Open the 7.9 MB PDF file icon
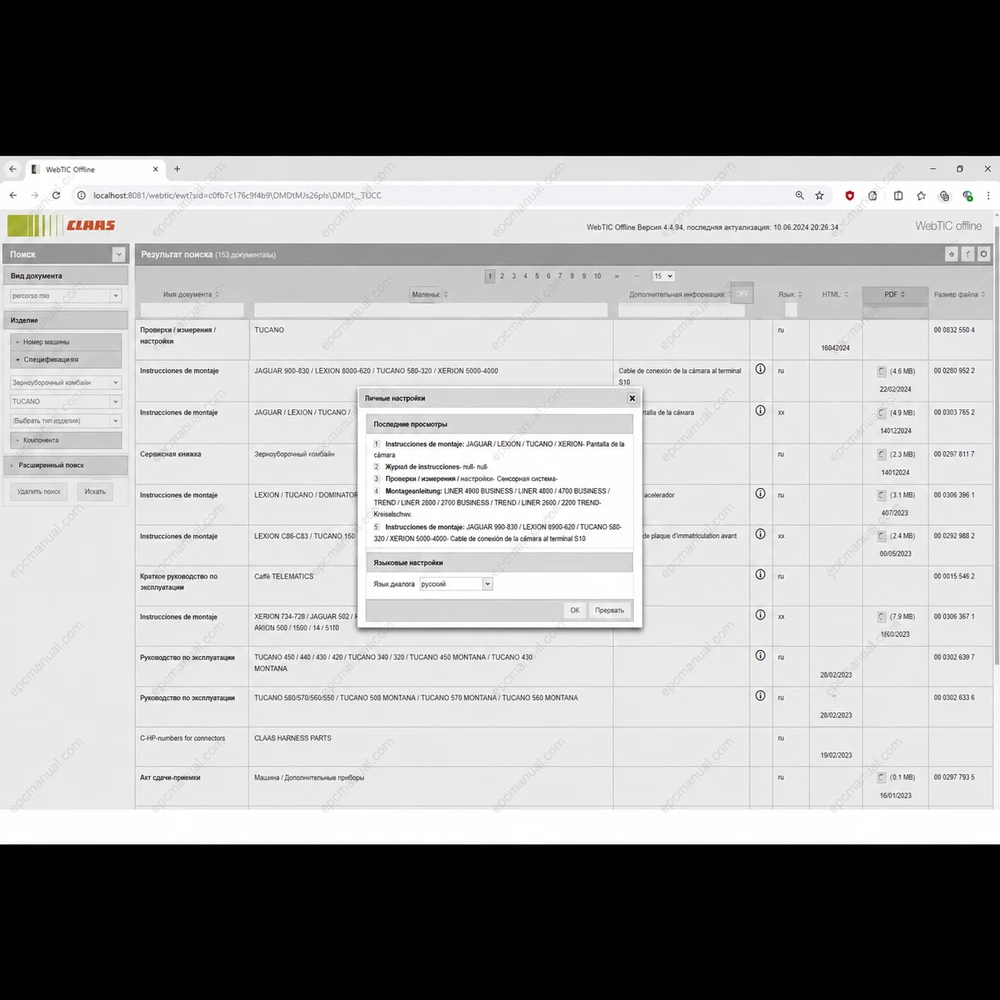This screenshot has width=1000, height=1000. pos(881,617)
